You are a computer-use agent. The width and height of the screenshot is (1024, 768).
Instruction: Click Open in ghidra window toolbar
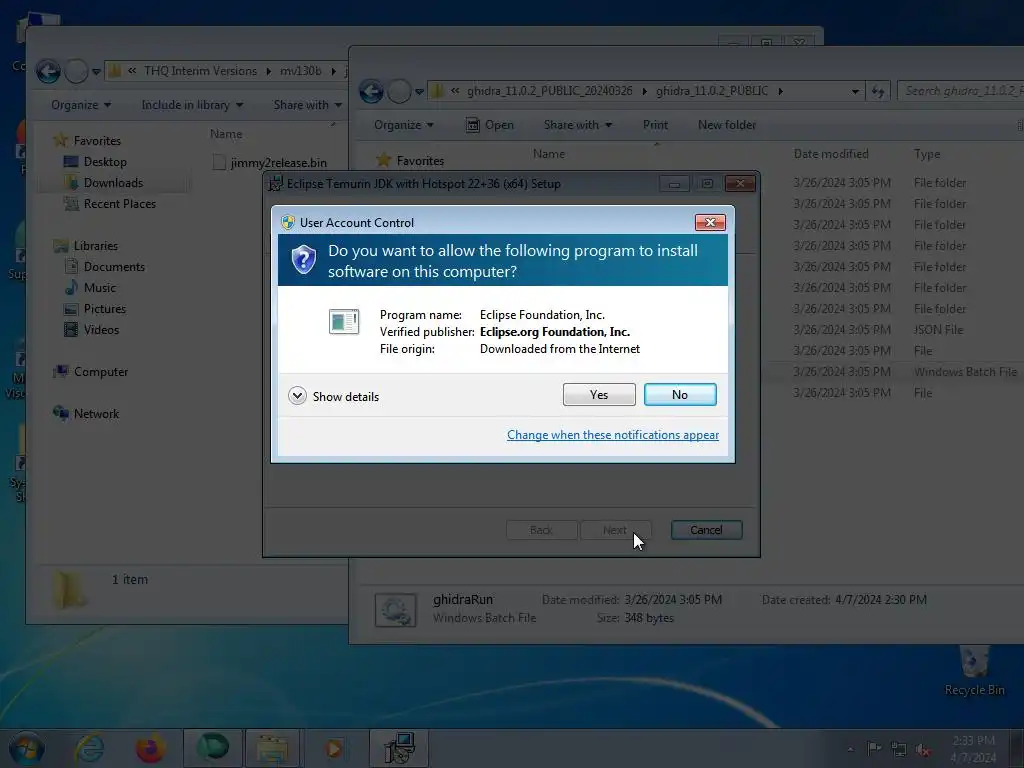tap(490, 125)
